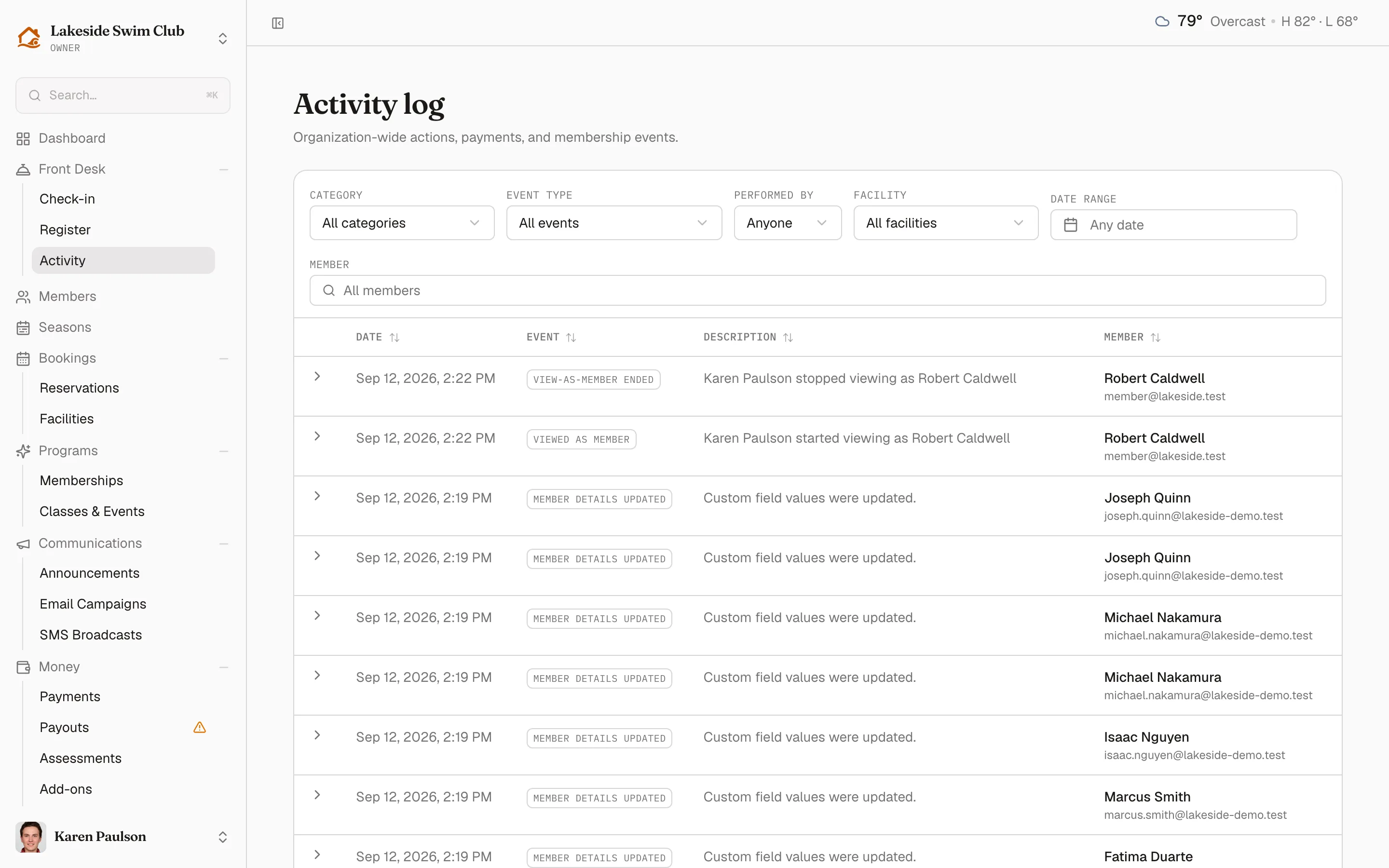This screenshot has width=1389, height=868.
Task: Expand the View-As-Member Ended row
Action: pyautogui.click(x=317, y=377)
